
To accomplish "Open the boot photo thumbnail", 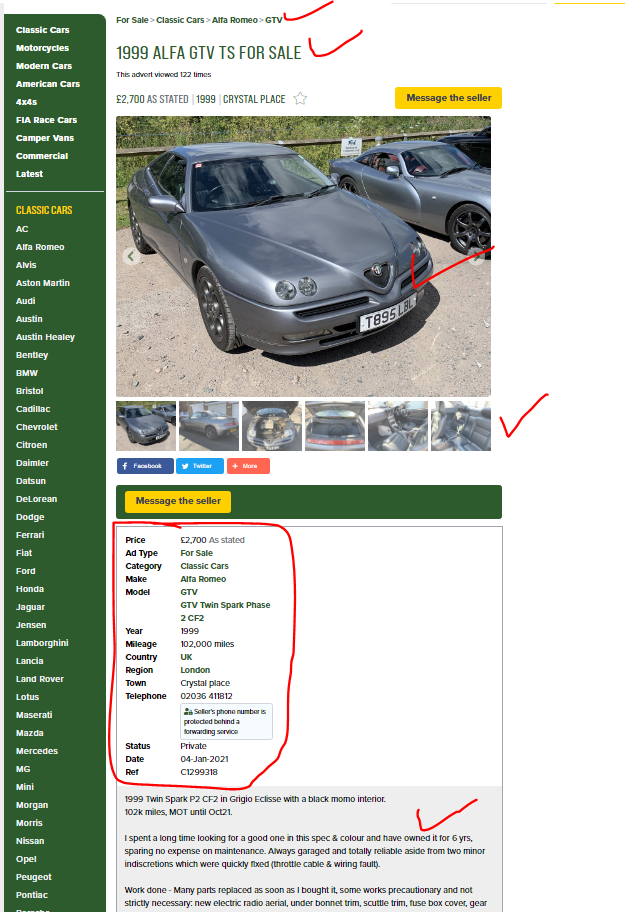I will [335, 426].
